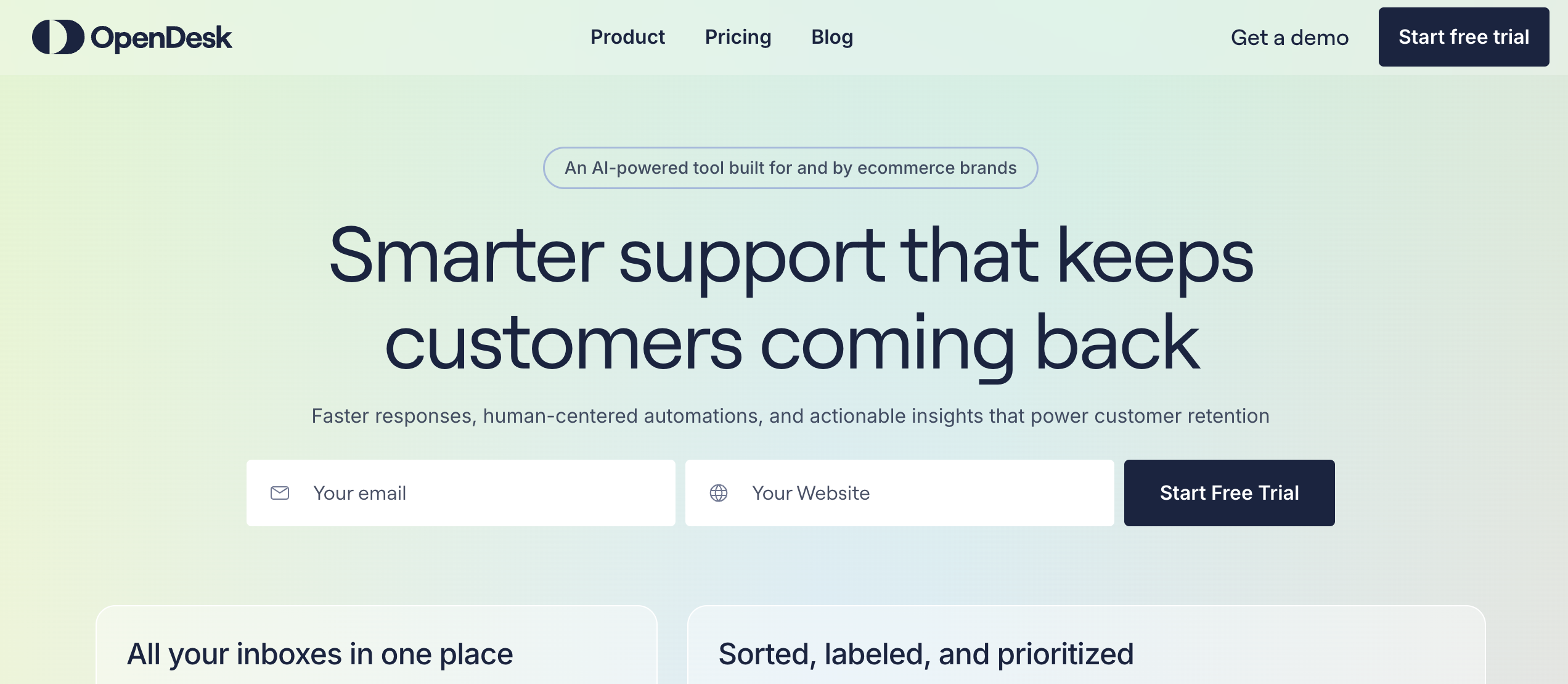This screenshot has height=684, width=1568.
Task: Focus the Your Website input field
Action: [x=900, y=493]
